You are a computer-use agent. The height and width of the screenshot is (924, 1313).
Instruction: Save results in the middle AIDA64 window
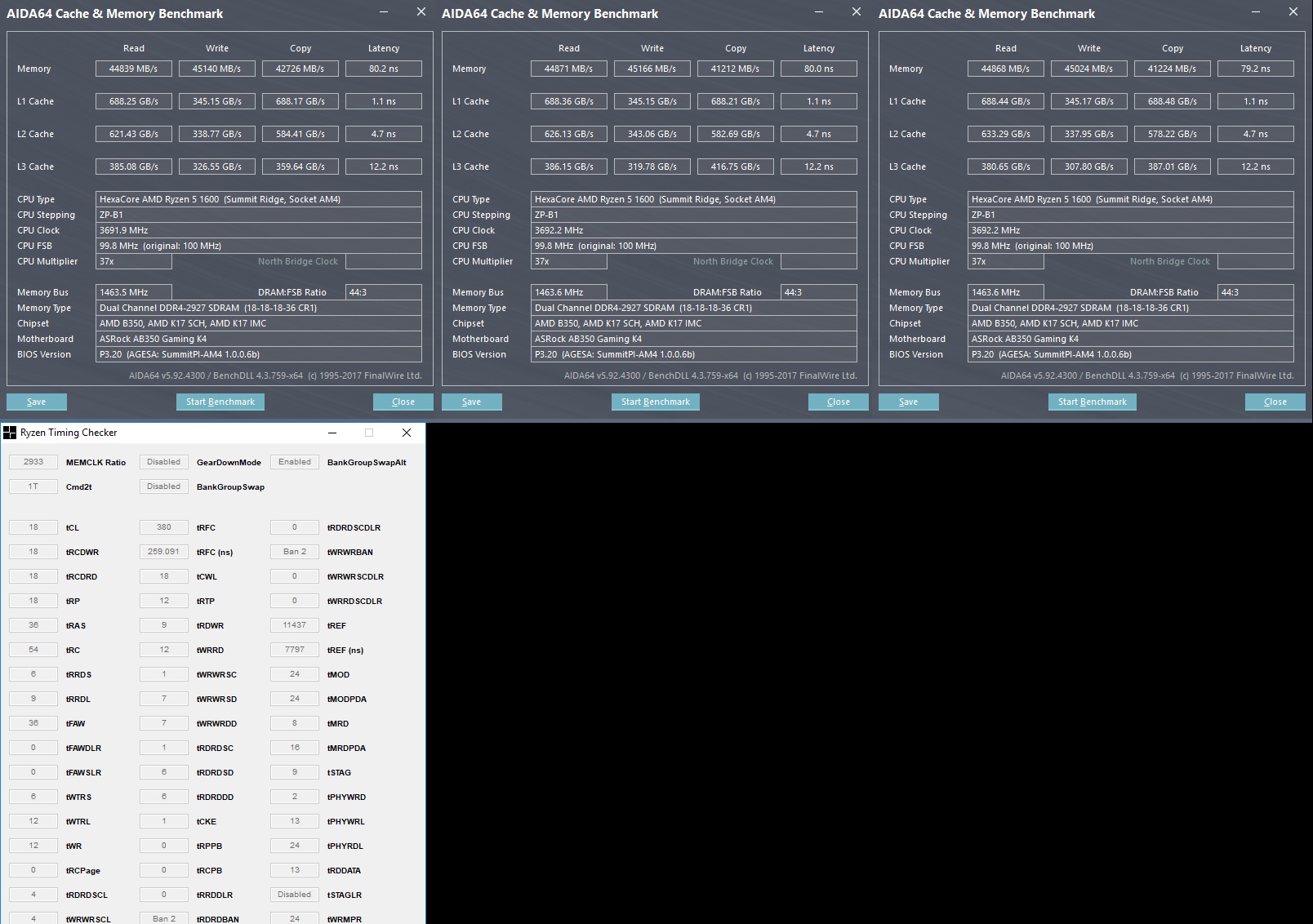click(472, 402)
